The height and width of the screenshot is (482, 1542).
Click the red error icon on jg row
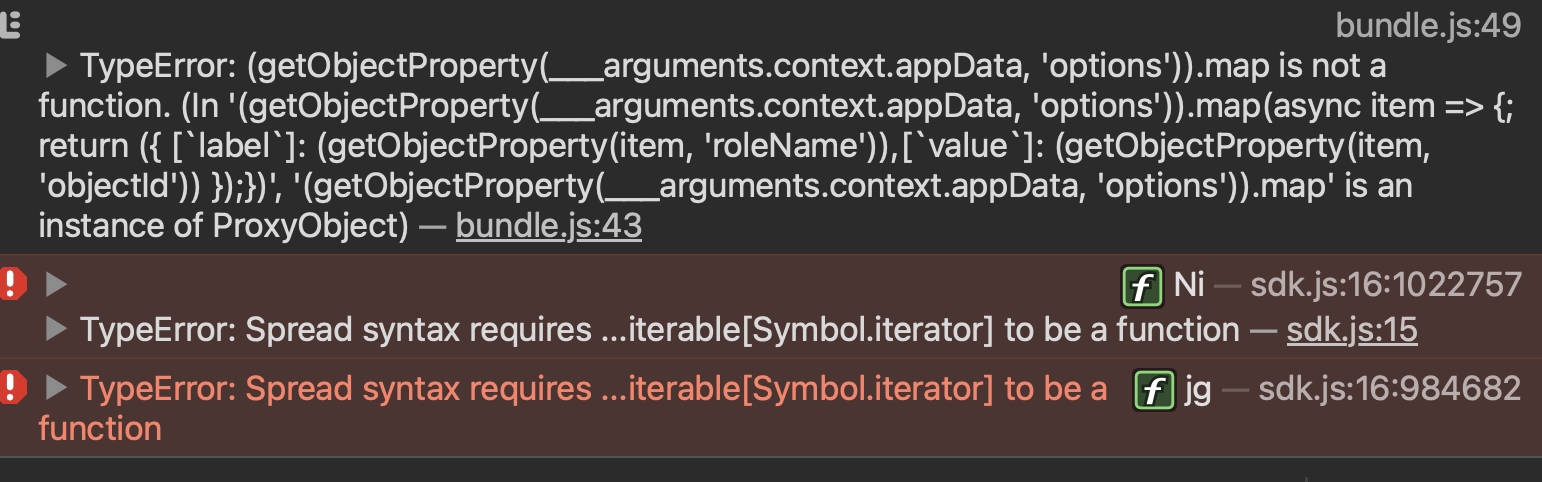[14, 388]
